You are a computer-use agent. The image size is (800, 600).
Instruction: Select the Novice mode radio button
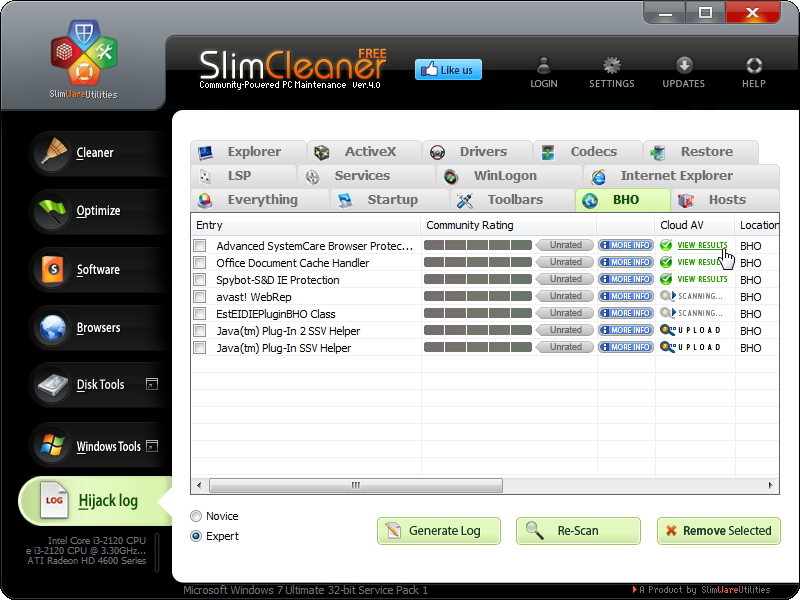click(196, 516)
